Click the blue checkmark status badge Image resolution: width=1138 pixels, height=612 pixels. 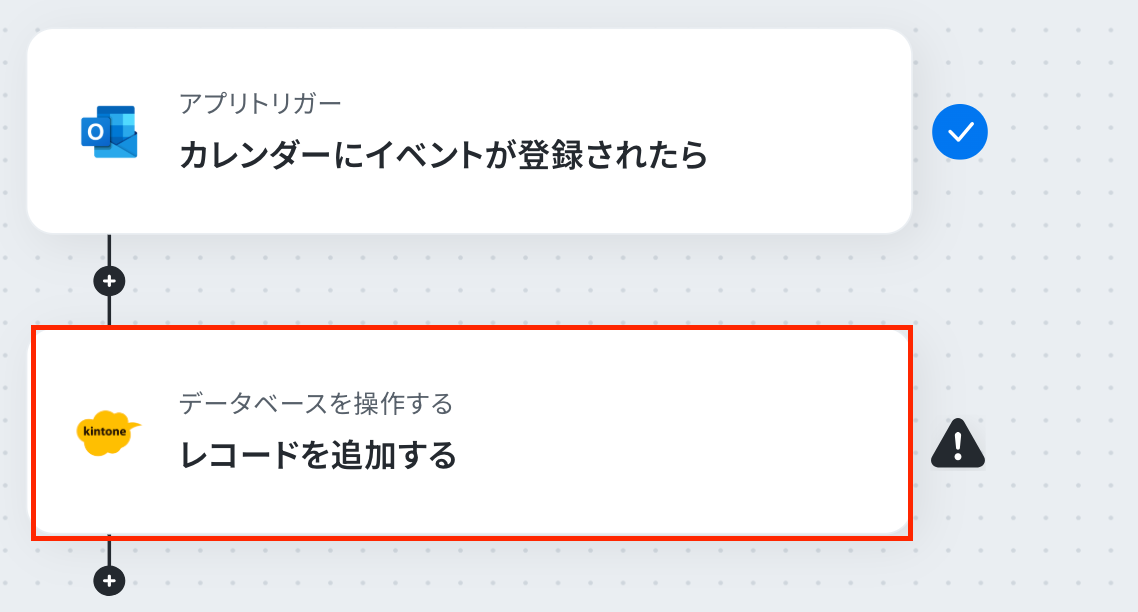click(x=959, y=132)
